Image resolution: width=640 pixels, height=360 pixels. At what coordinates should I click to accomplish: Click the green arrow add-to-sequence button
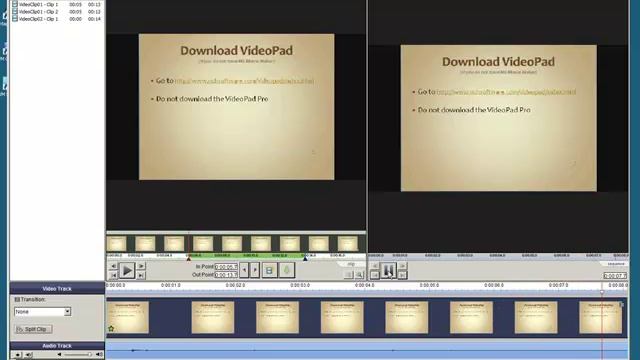pos(287,270)
